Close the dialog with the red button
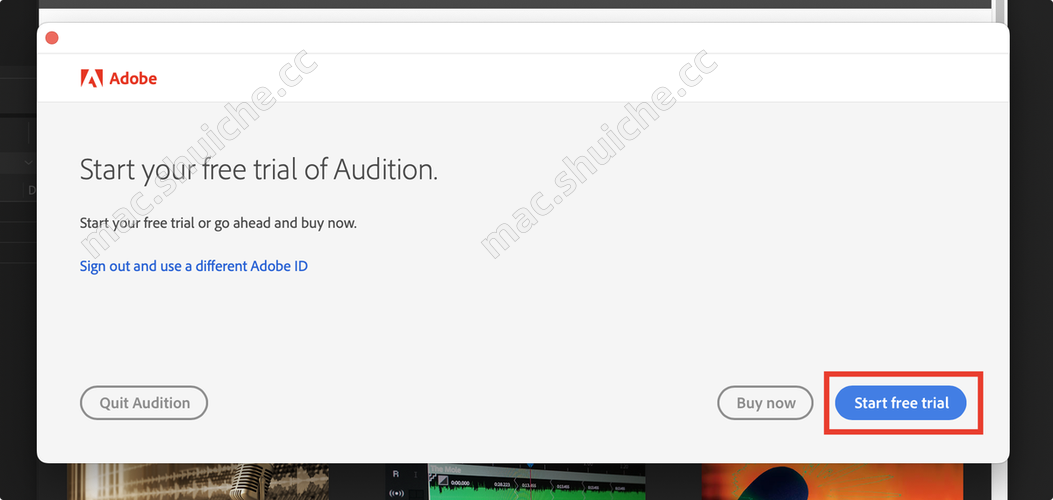 [52, 38]
